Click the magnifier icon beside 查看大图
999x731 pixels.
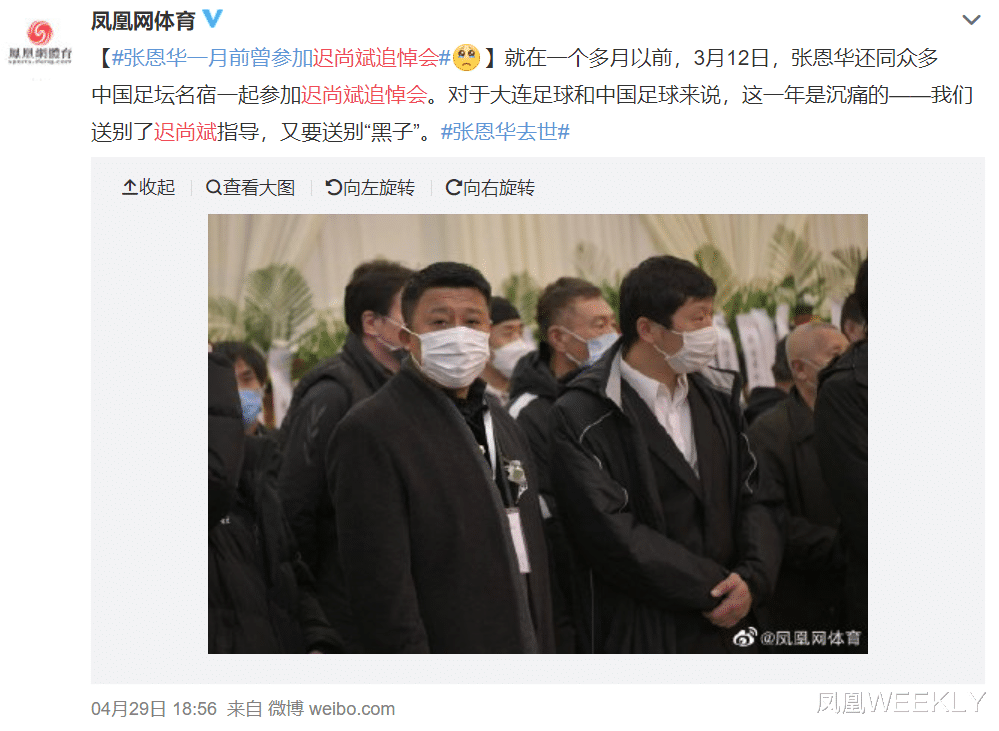(x=213, y=187)
